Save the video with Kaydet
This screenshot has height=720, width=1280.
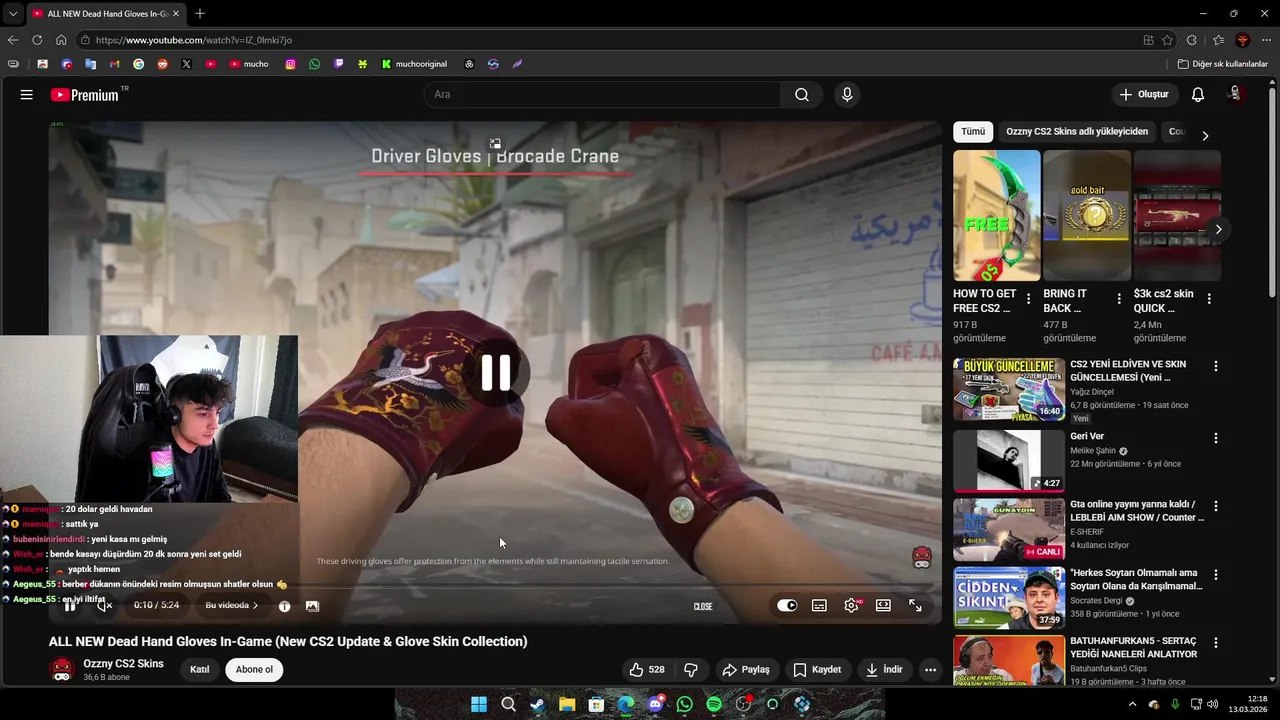tap(817, 670)
